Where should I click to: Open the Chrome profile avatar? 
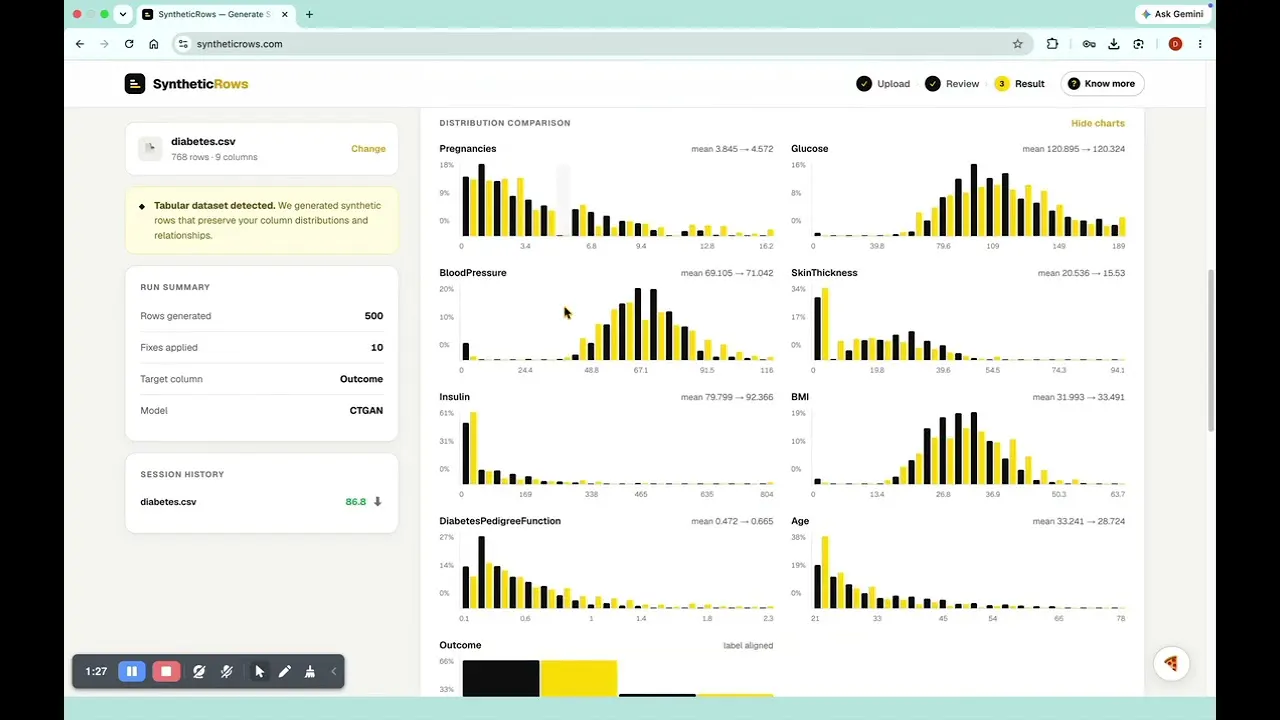[x=1175, y=44]
